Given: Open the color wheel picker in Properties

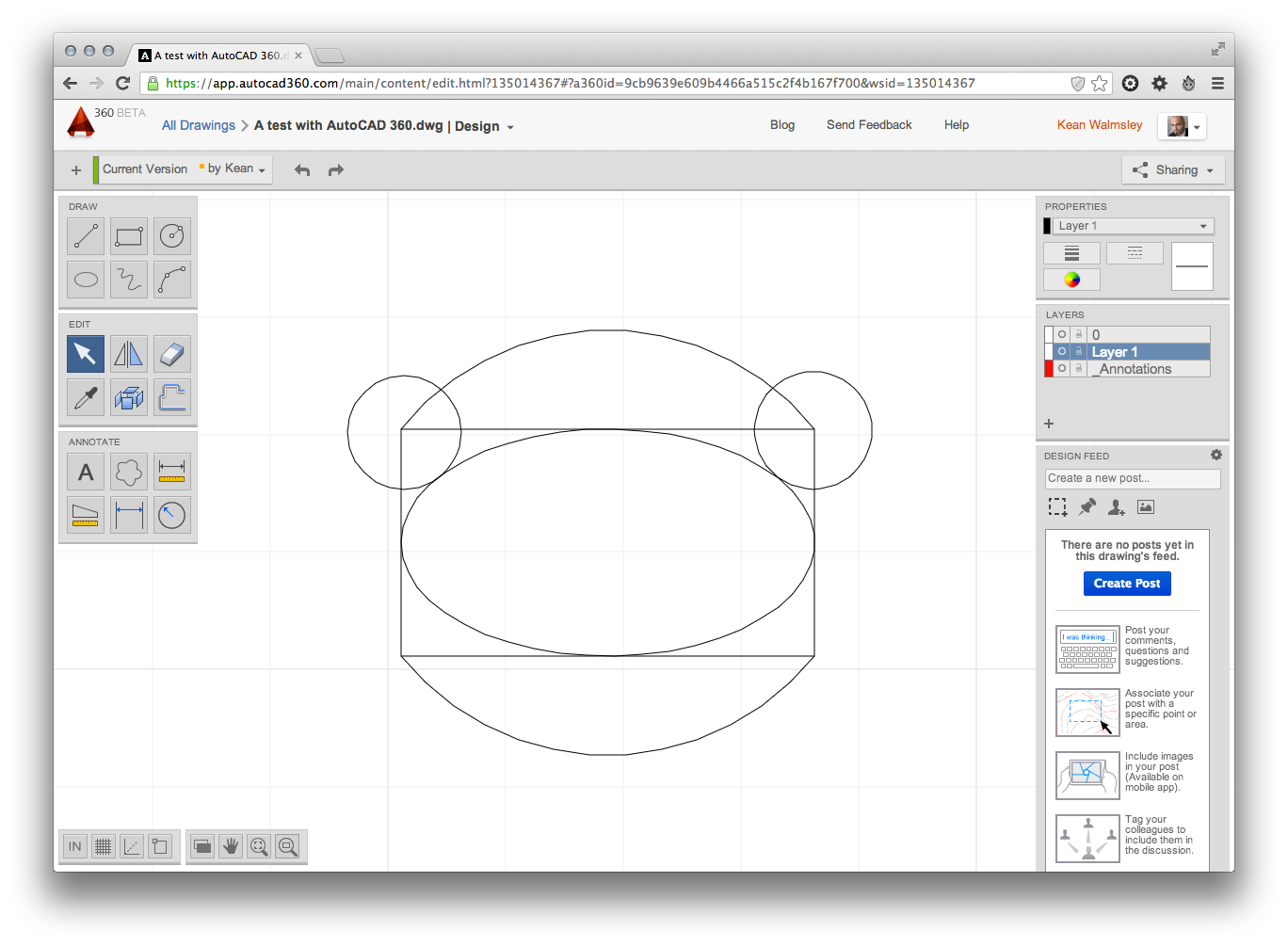Looking at the screenshot, I should click(x=1071, y=280).
